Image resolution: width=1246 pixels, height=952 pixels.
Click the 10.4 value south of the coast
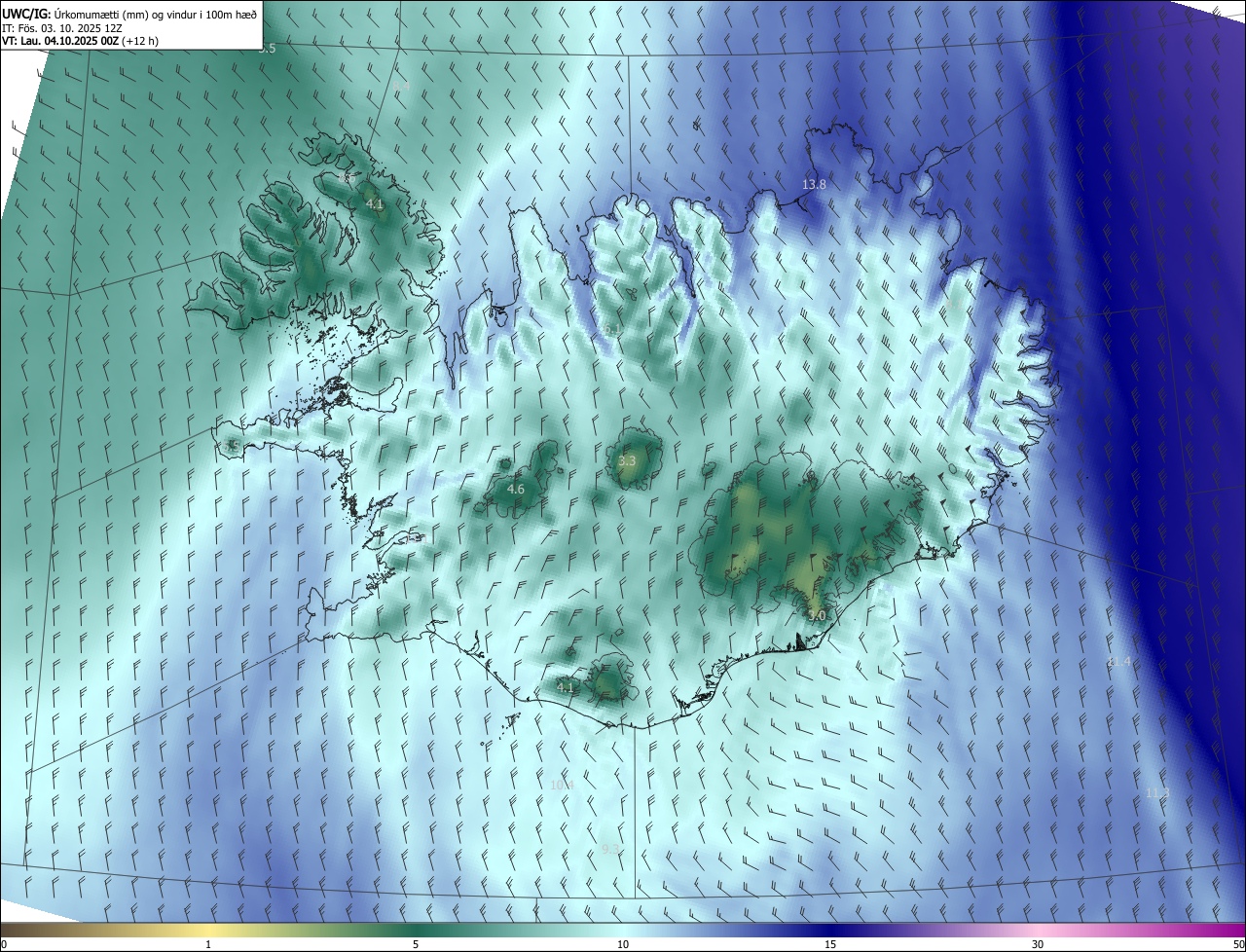point(562,786)
